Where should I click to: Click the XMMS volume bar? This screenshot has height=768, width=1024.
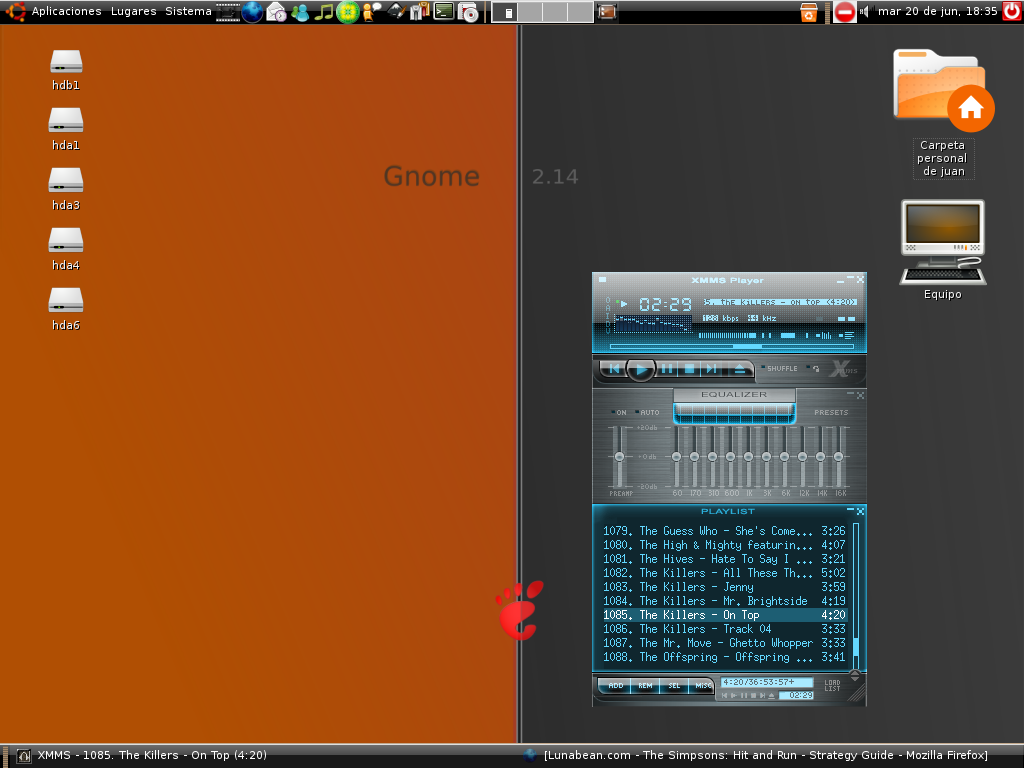pyautogui.click(x=727, y=336)
